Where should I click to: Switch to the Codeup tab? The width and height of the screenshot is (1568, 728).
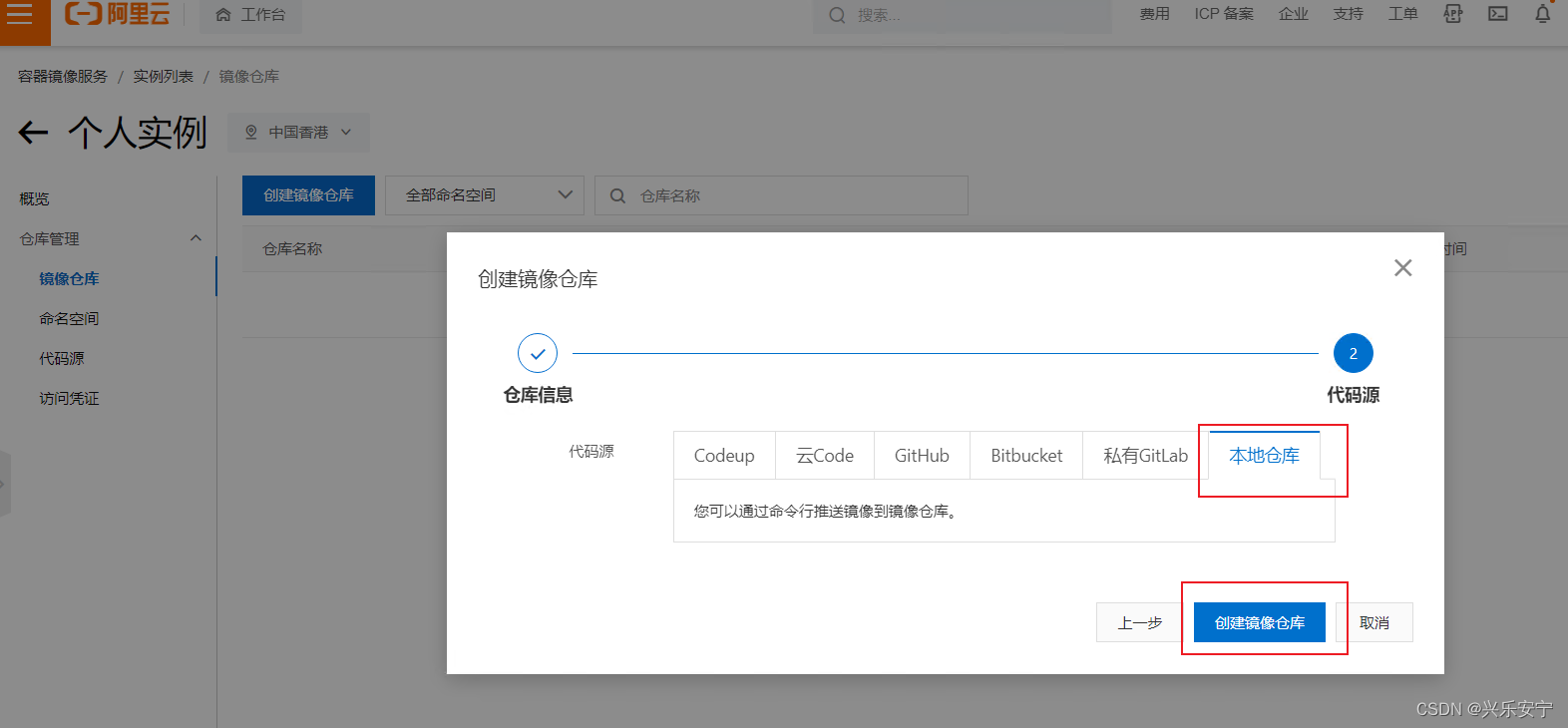click(724, 456)
